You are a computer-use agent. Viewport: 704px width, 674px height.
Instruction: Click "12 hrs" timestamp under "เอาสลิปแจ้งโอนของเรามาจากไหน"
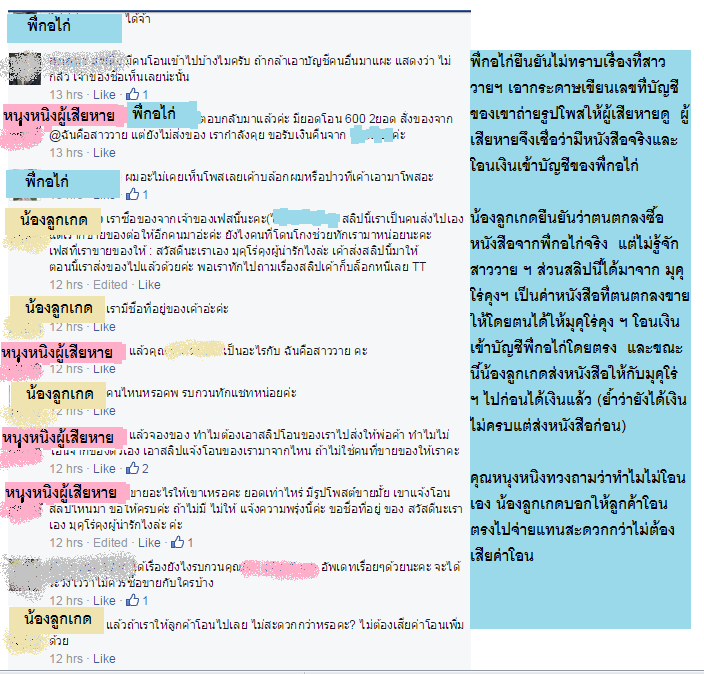pyautogui.click(x=66, y=469)
